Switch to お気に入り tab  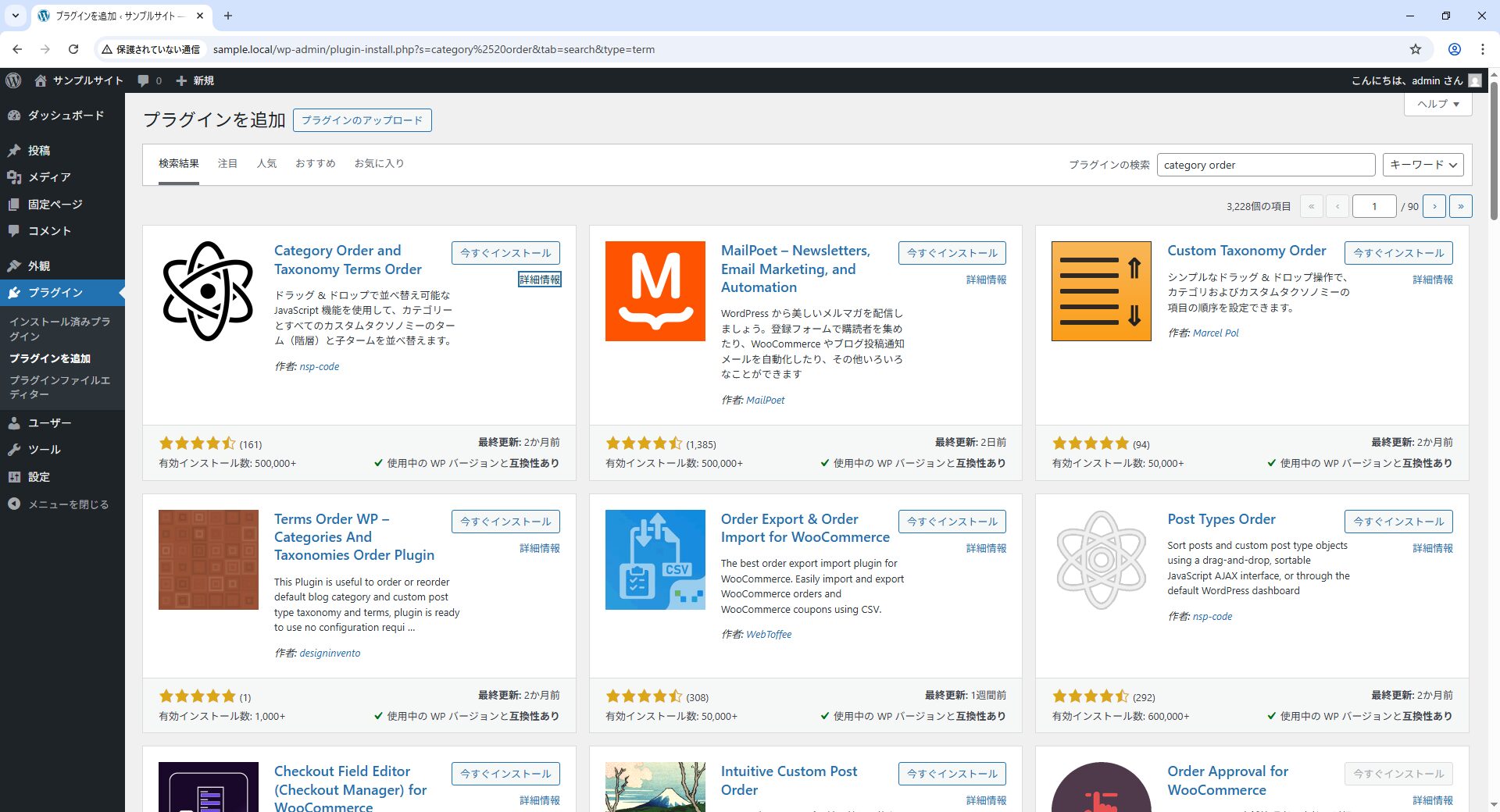pyautogui.click(x=379, y=163)
